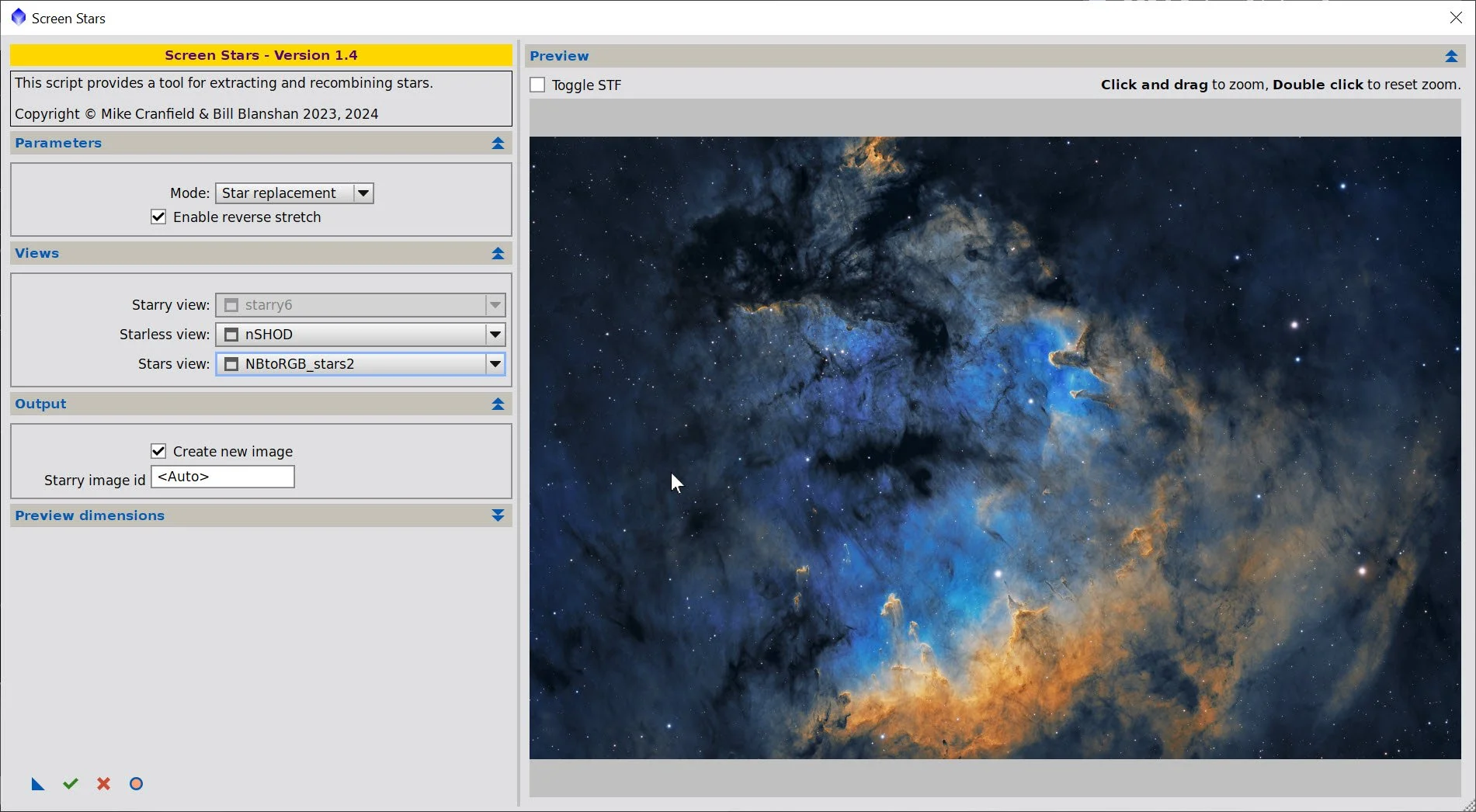Collapse the Preview section arrow icon
This screenshot has height=812, width=1476.
[x=1451, y=57]
